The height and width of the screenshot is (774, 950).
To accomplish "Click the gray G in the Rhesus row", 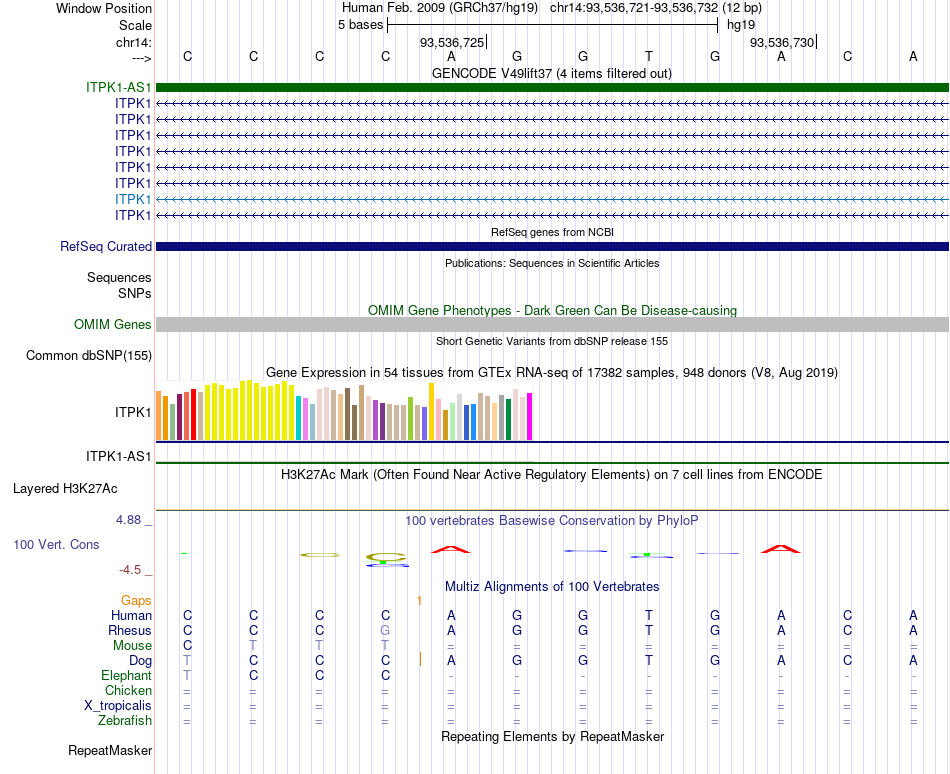I will [x=385, y=630].
